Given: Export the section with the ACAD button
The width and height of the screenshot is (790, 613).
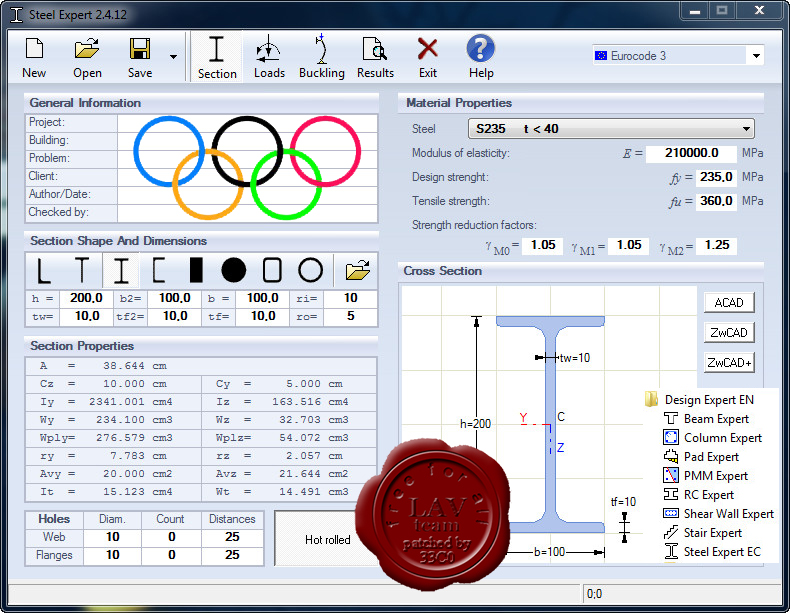Looking at the screenshot, I should click(729, 303).
